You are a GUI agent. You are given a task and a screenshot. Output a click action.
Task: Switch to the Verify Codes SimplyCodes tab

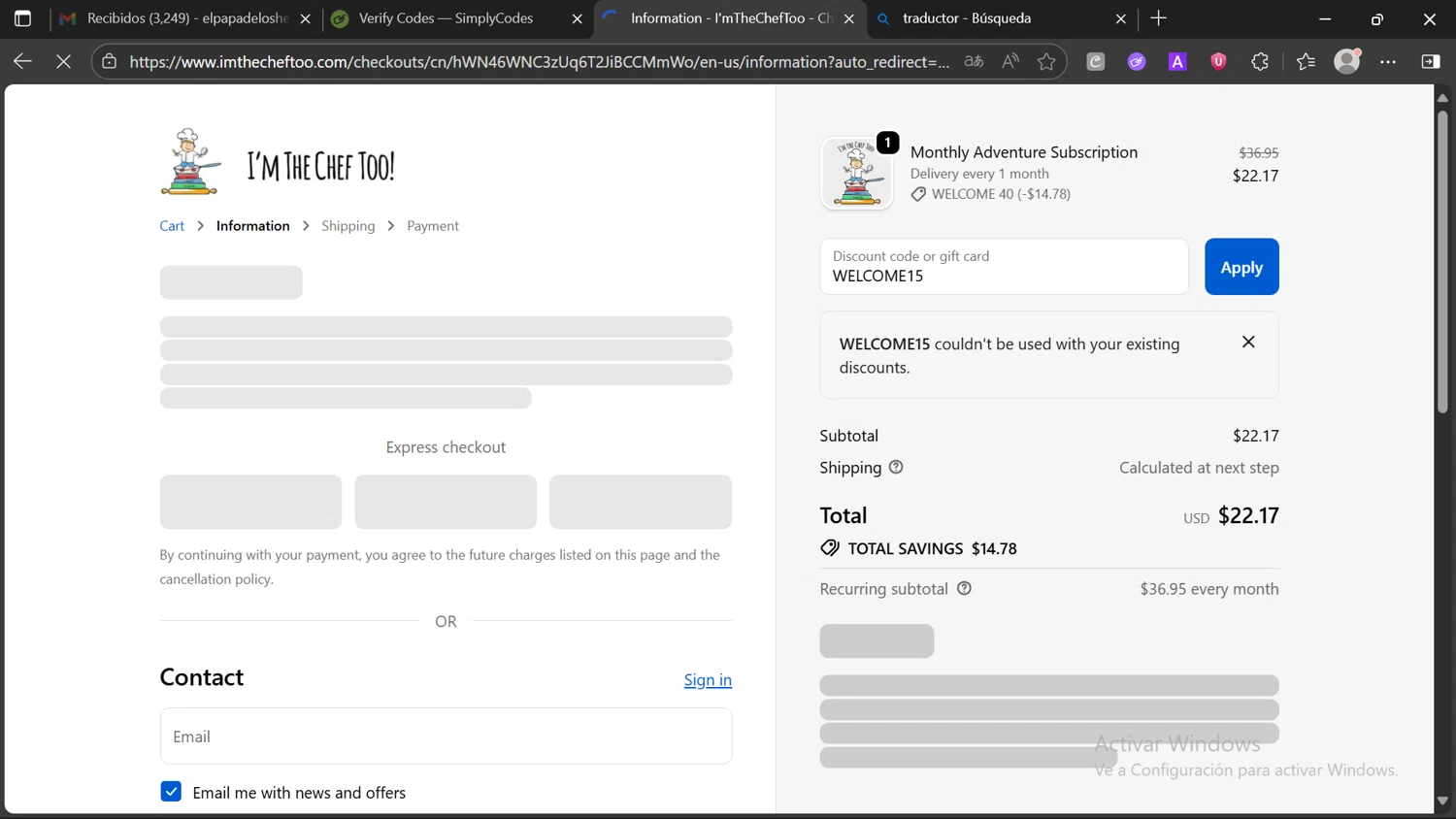[456, 18]
